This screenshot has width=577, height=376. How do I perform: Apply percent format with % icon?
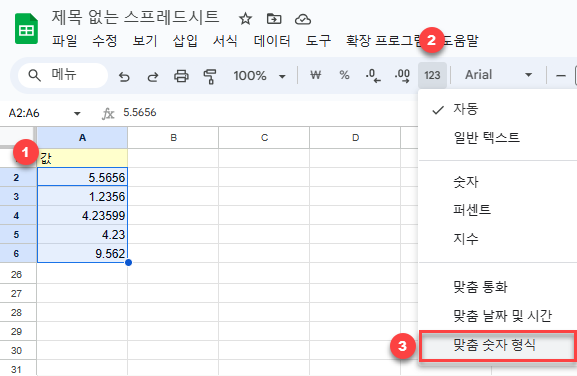point(344,75)
